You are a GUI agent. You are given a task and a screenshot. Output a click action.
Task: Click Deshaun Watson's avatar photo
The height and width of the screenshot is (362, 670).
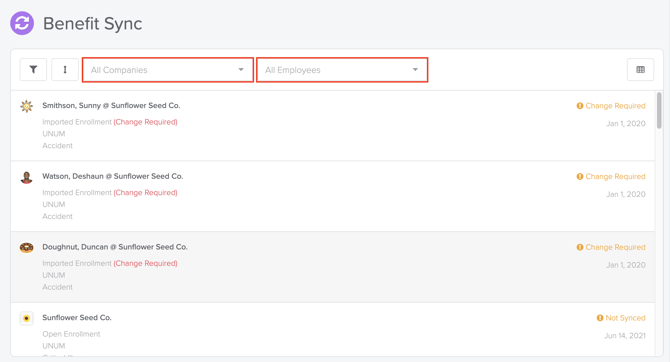(x=26, y=177)
